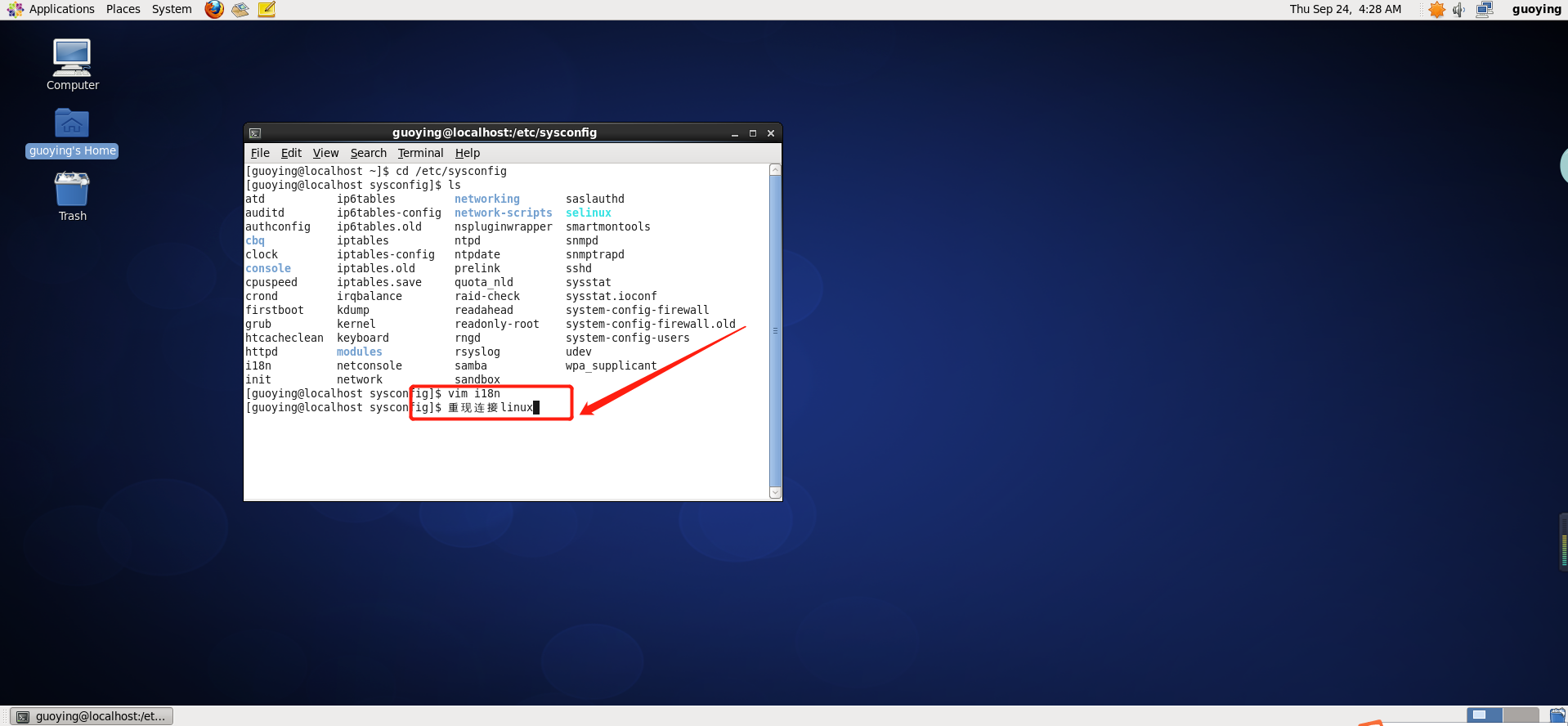Click the guoying@localhost taskbar button
Viewport: 1568px width, 726px height.
(92, 716)
